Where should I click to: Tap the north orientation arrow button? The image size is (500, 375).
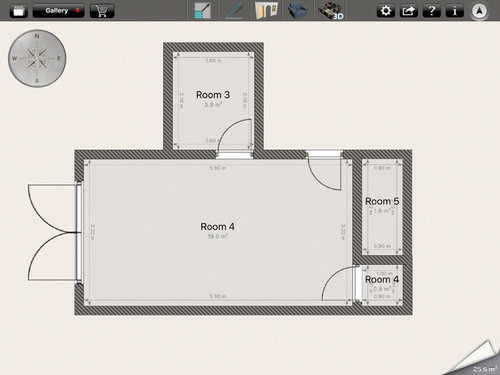tap(479, 11)
